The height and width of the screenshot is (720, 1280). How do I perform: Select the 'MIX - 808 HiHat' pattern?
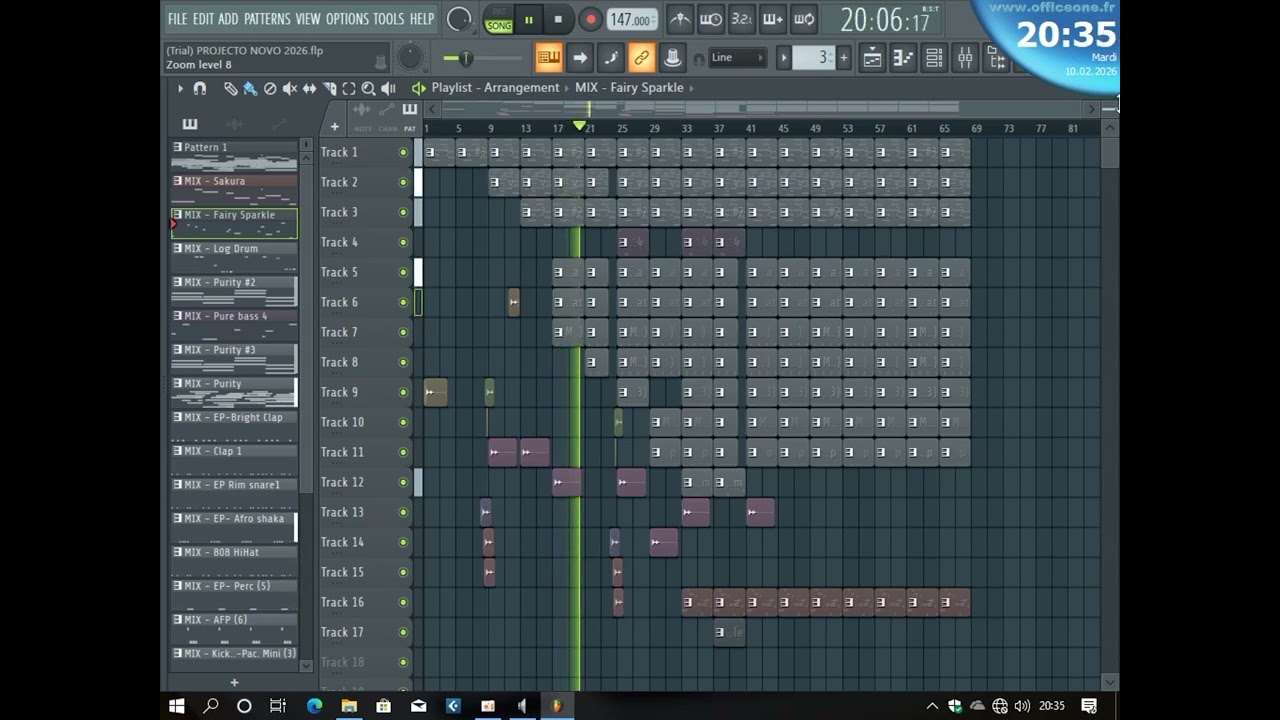(x=234, y=561)
